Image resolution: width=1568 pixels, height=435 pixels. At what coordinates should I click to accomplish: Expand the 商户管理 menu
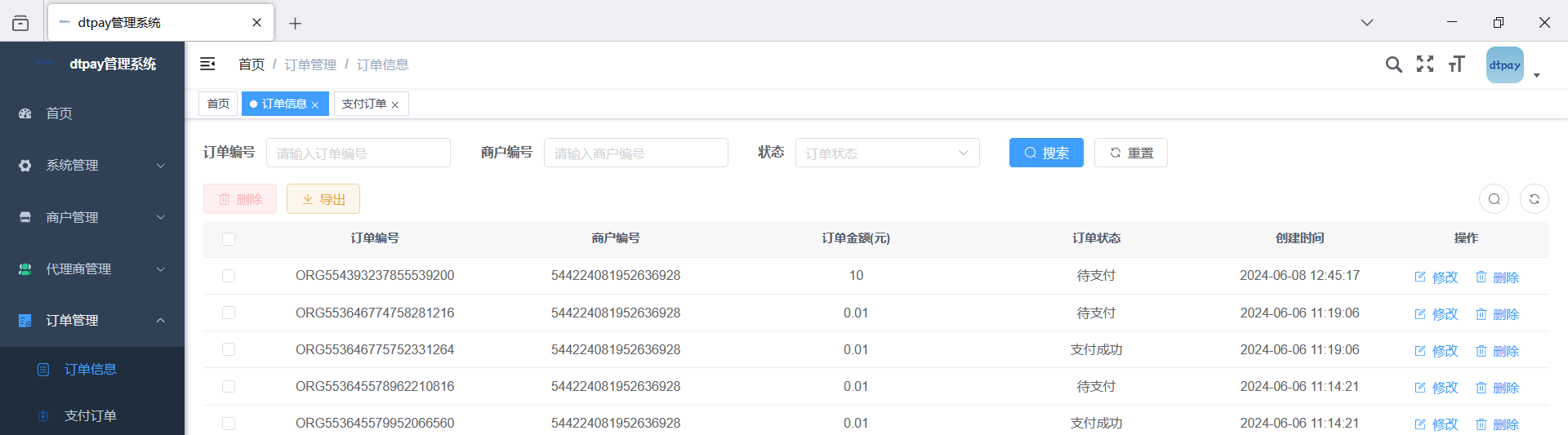tap(92, 217)
